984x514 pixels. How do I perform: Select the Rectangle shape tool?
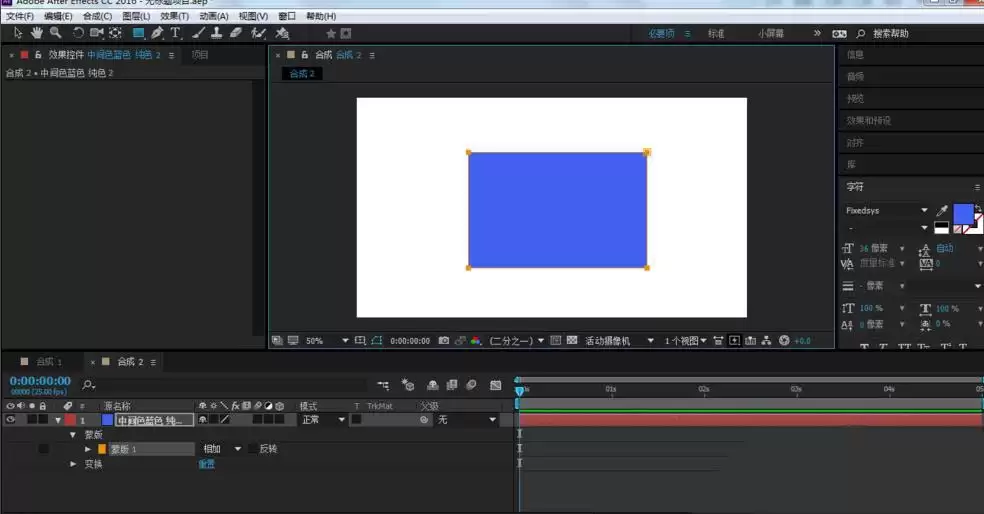pyautogui.click(x=138, y=33)
